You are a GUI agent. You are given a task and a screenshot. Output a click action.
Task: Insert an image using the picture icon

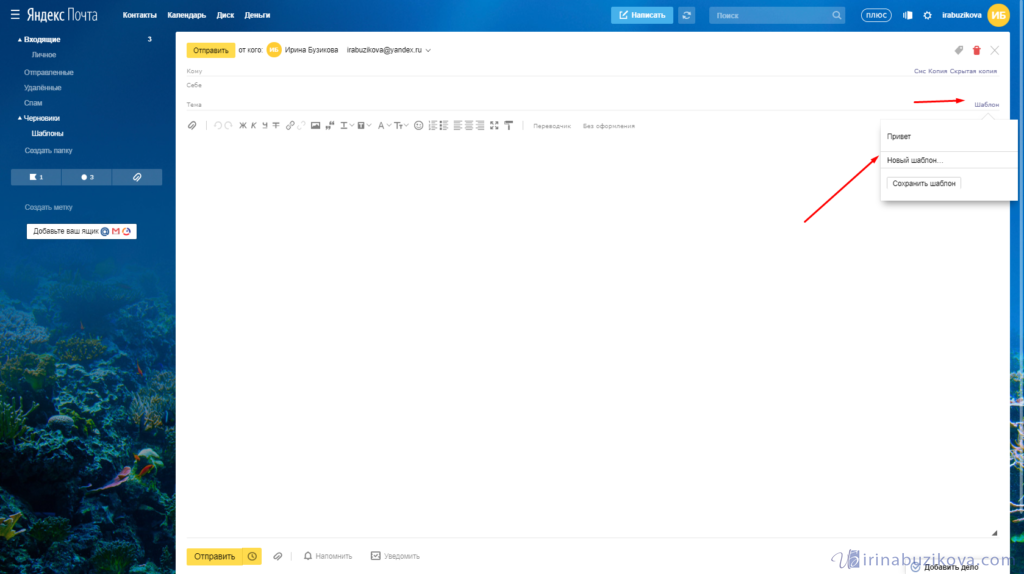point(315,126)
